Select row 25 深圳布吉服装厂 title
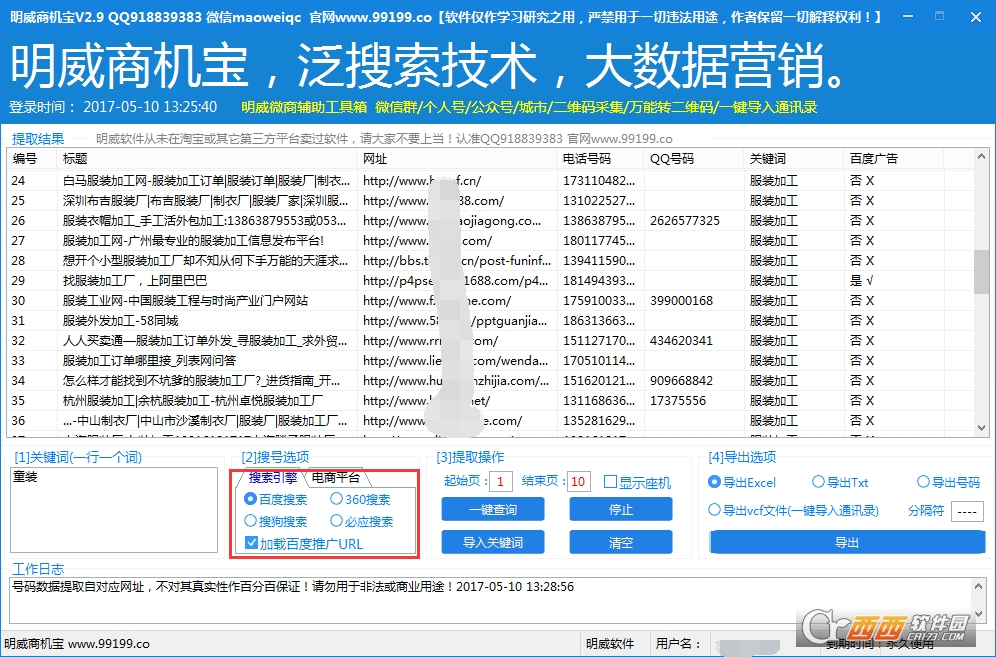The width and height of the screenshot is (996, 657). point(205,201)
